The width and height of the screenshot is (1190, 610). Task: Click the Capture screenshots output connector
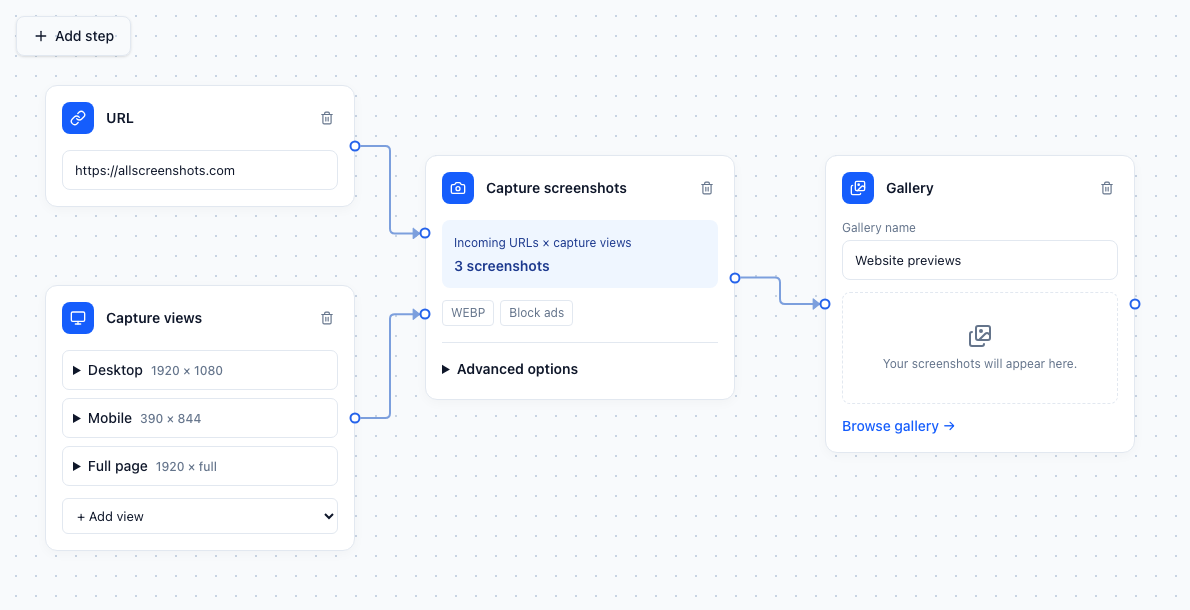click(x=735, y=278)
